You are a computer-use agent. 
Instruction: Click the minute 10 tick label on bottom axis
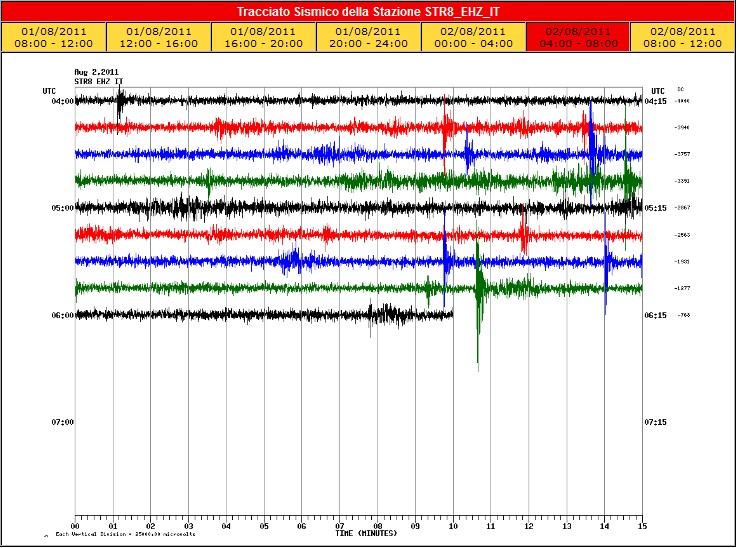(453, 526)
